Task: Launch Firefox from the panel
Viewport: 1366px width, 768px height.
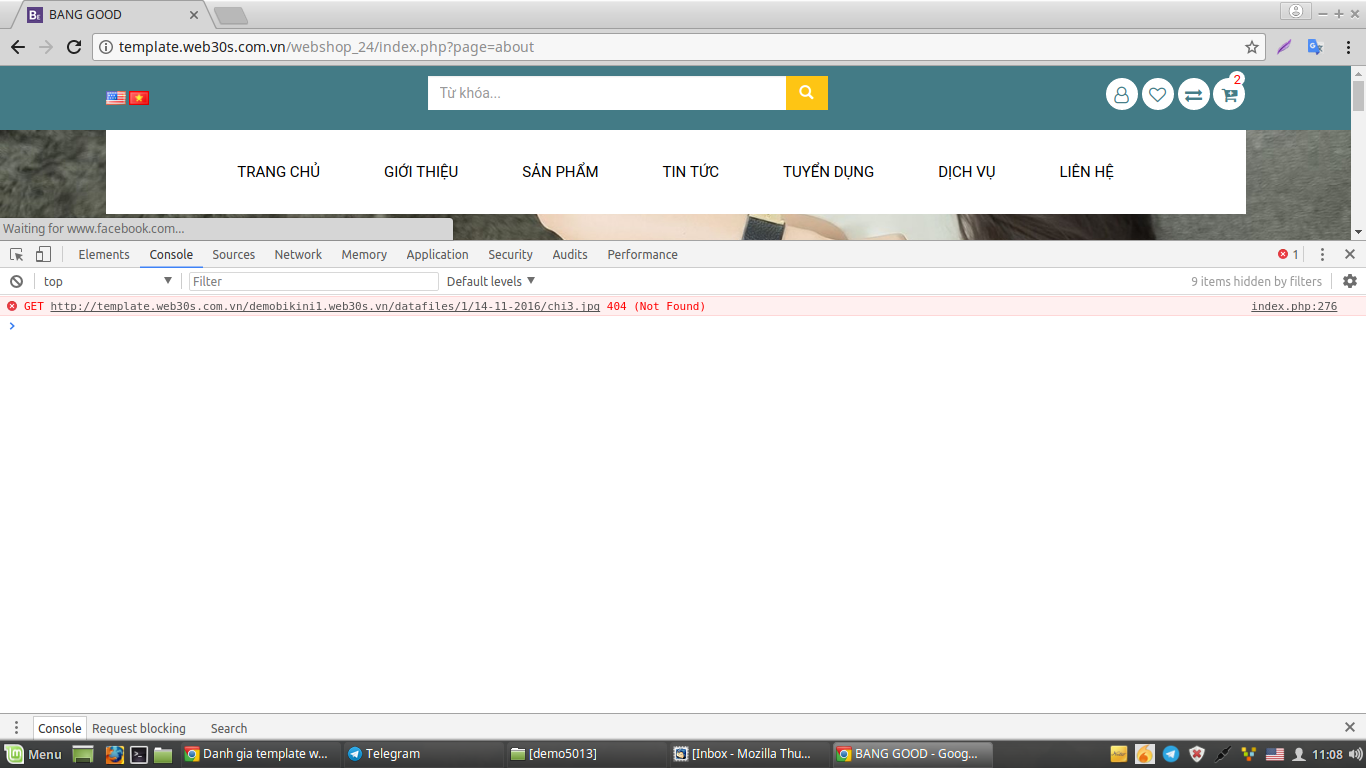Action: point(115,754)
